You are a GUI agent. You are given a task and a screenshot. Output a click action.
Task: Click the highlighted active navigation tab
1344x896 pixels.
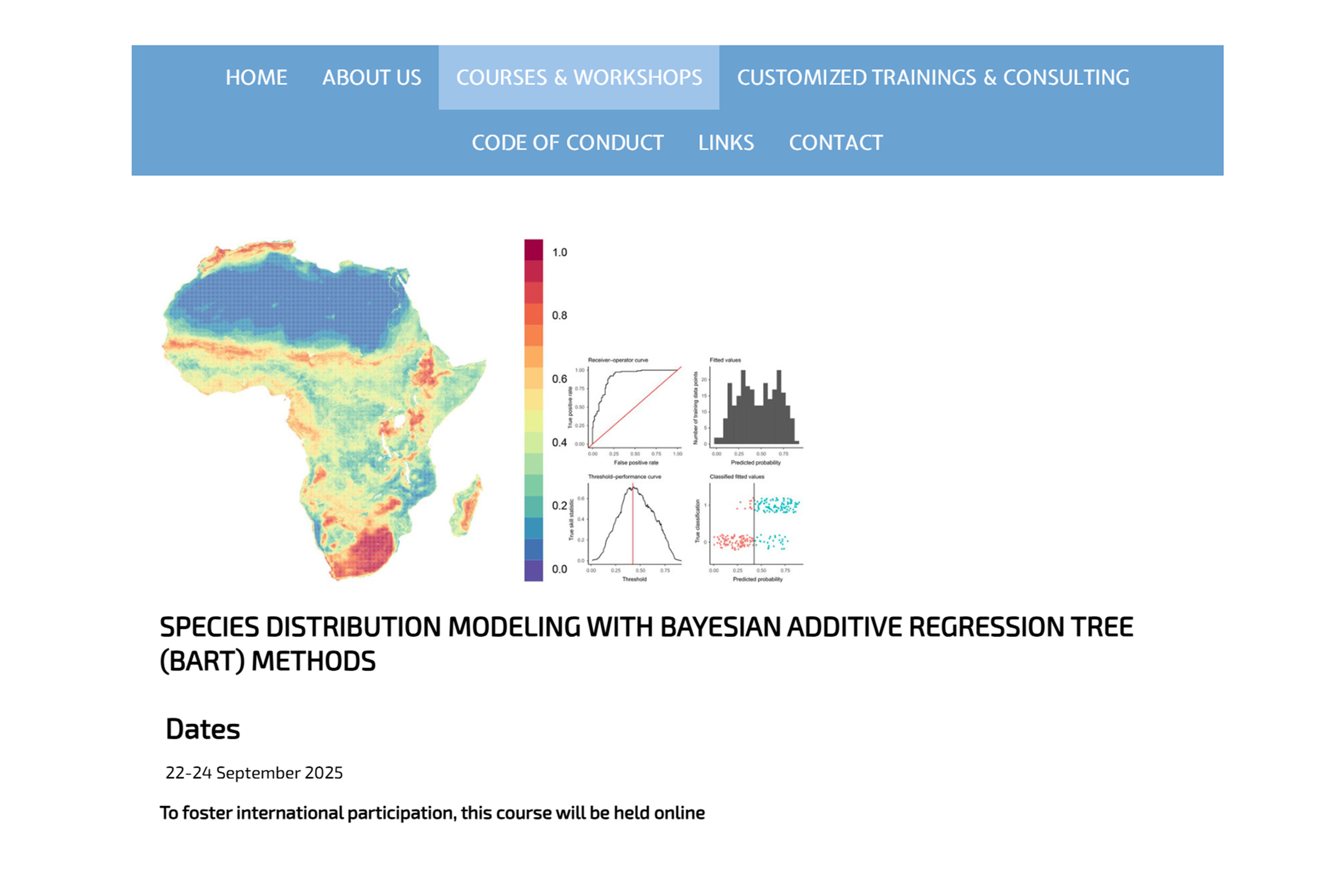579,78
